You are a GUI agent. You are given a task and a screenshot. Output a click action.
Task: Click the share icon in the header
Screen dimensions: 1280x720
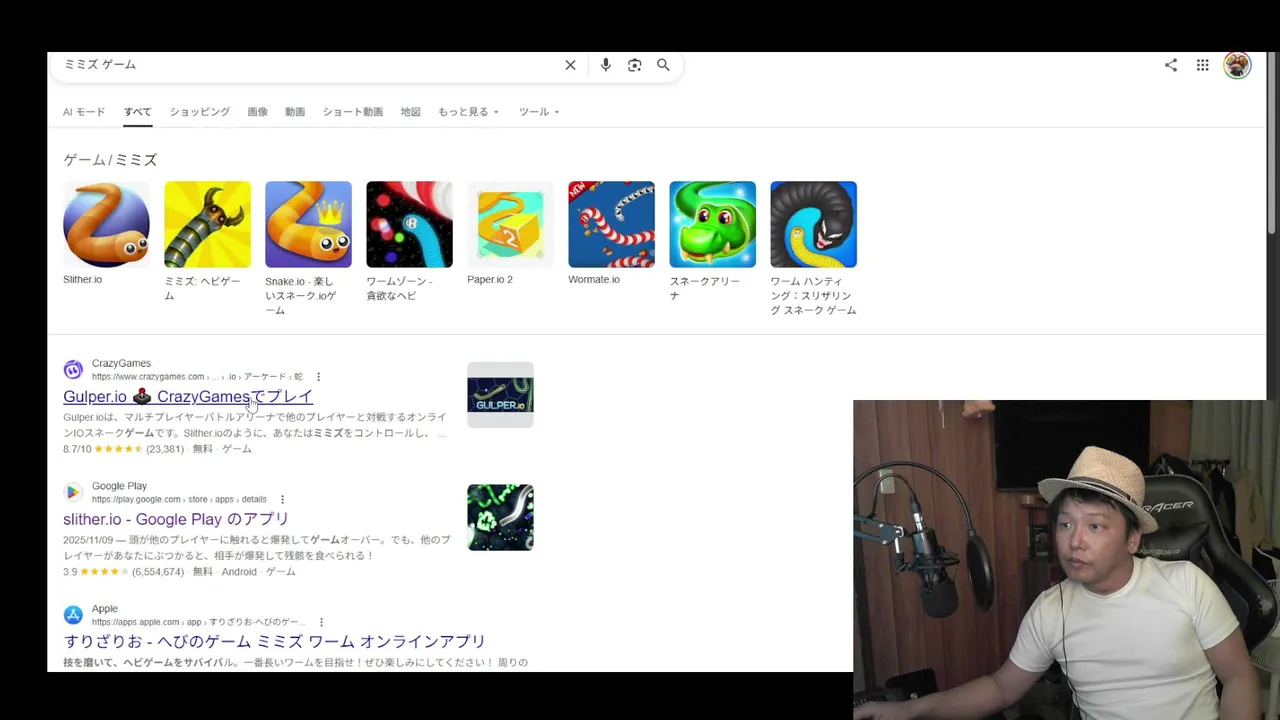[x=1171, y=65]
